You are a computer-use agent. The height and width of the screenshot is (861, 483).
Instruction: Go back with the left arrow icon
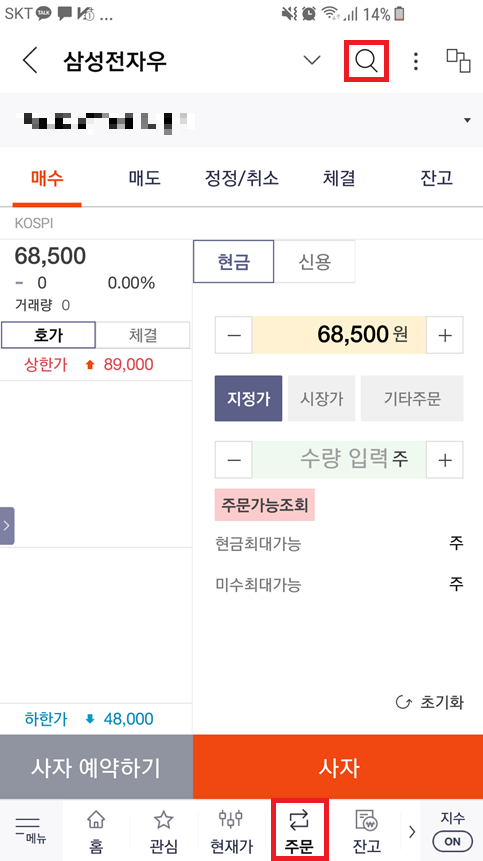point(30,60)
